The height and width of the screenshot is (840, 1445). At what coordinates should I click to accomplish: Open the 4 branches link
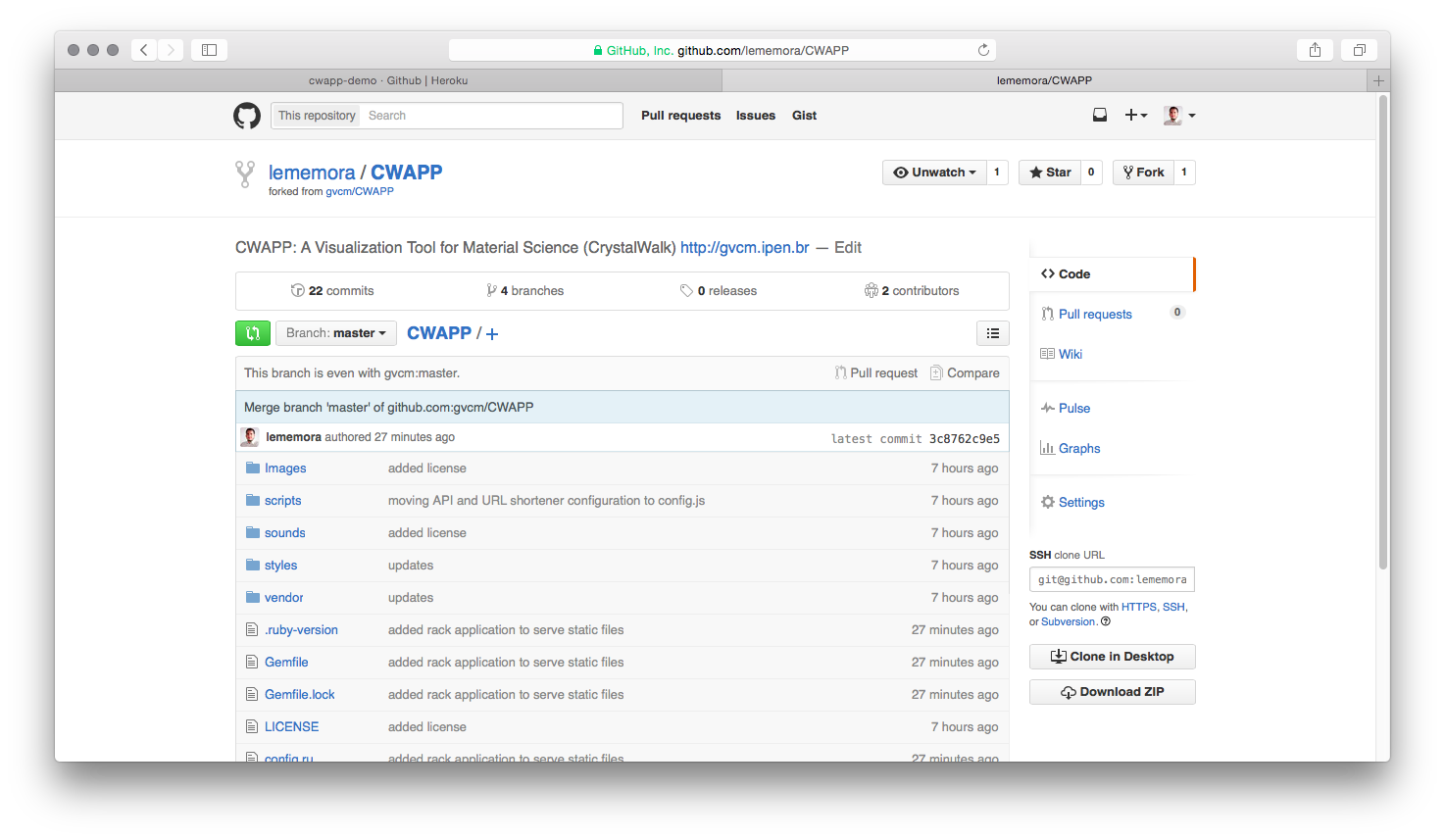tap(525, 291)
